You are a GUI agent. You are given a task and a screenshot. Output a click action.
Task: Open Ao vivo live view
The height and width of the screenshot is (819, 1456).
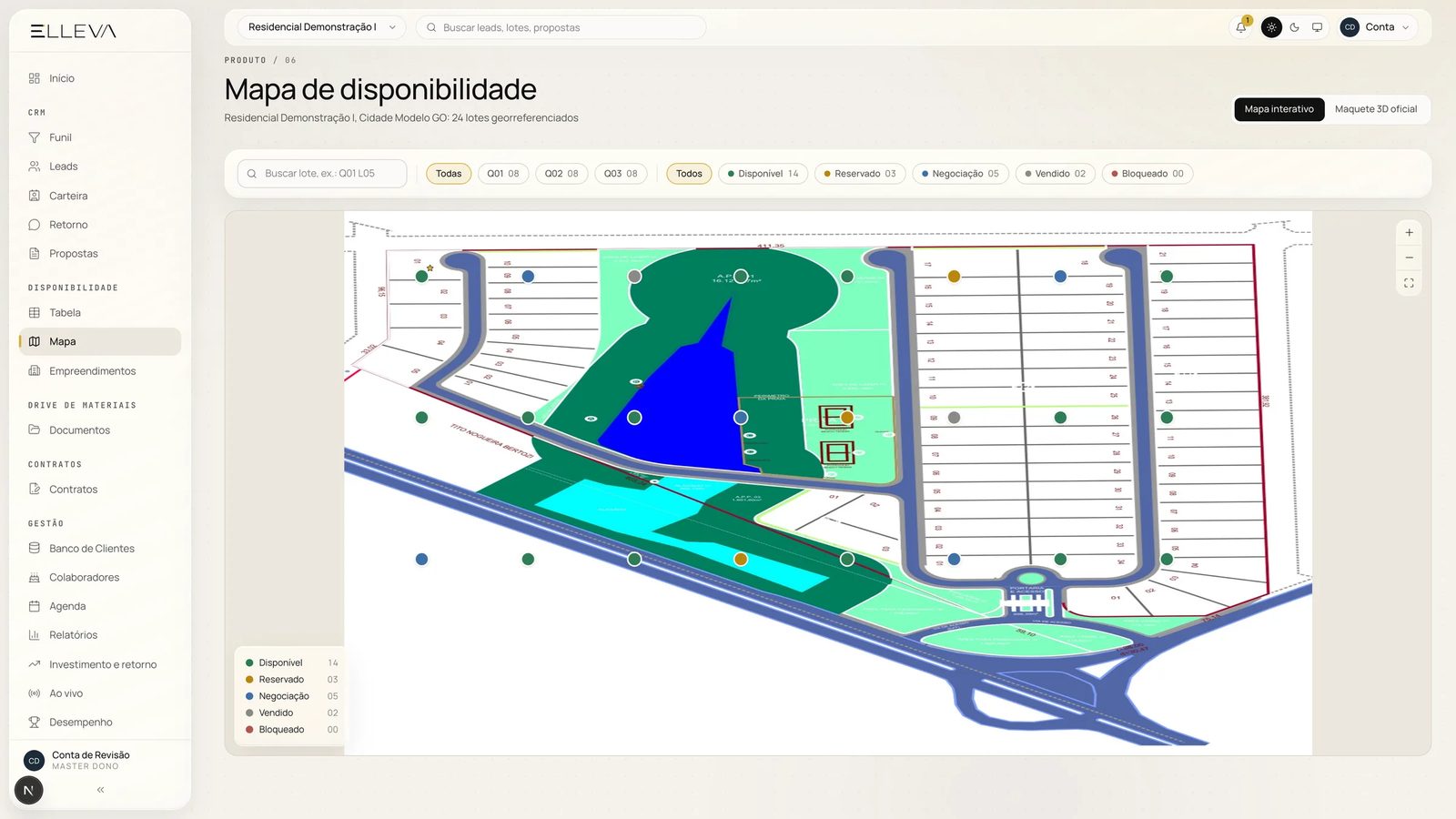click(x=100, y=693)
